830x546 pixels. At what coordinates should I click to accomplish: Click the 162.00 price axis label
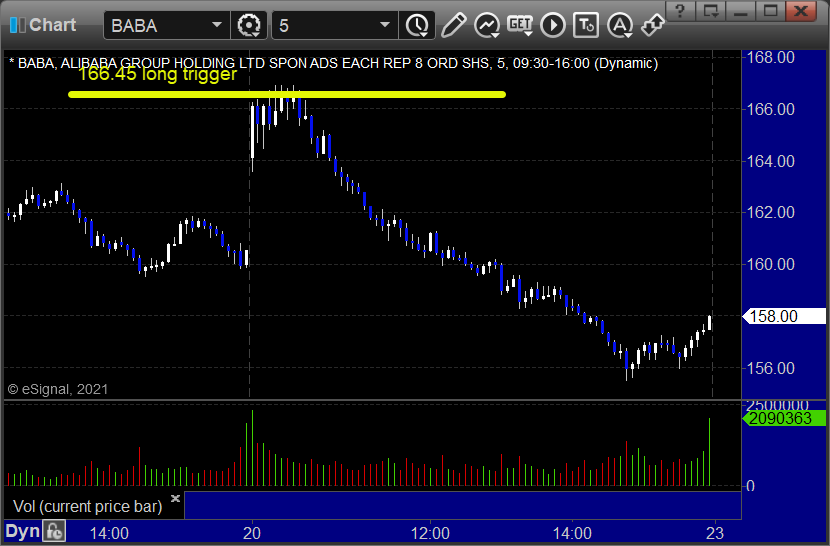point(770,212)
